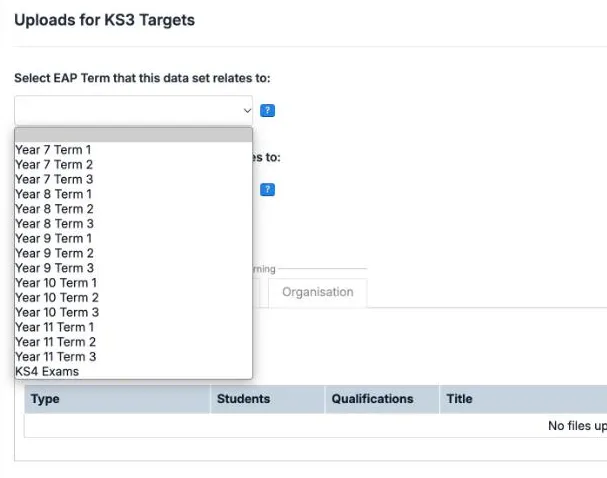
Task: Click the Uploads for KS3 Targets heading
Action: point(105,20)
